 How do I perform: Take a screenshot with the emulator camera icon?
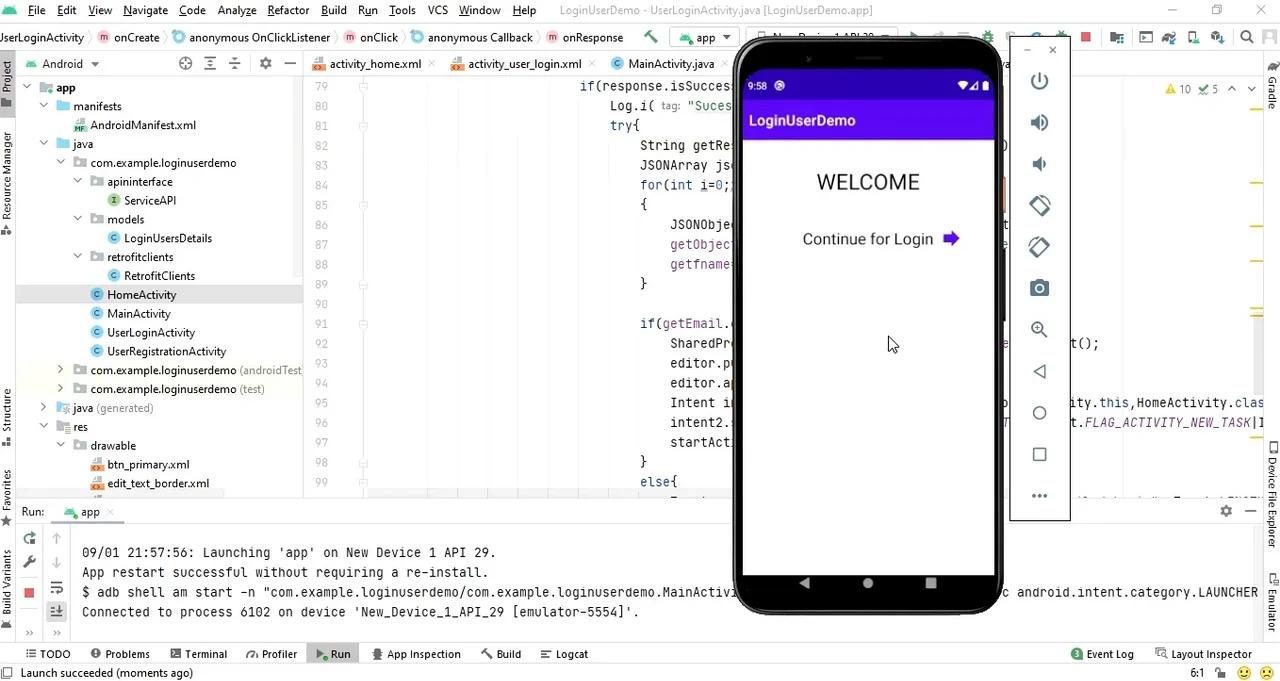click(1039, 288)
